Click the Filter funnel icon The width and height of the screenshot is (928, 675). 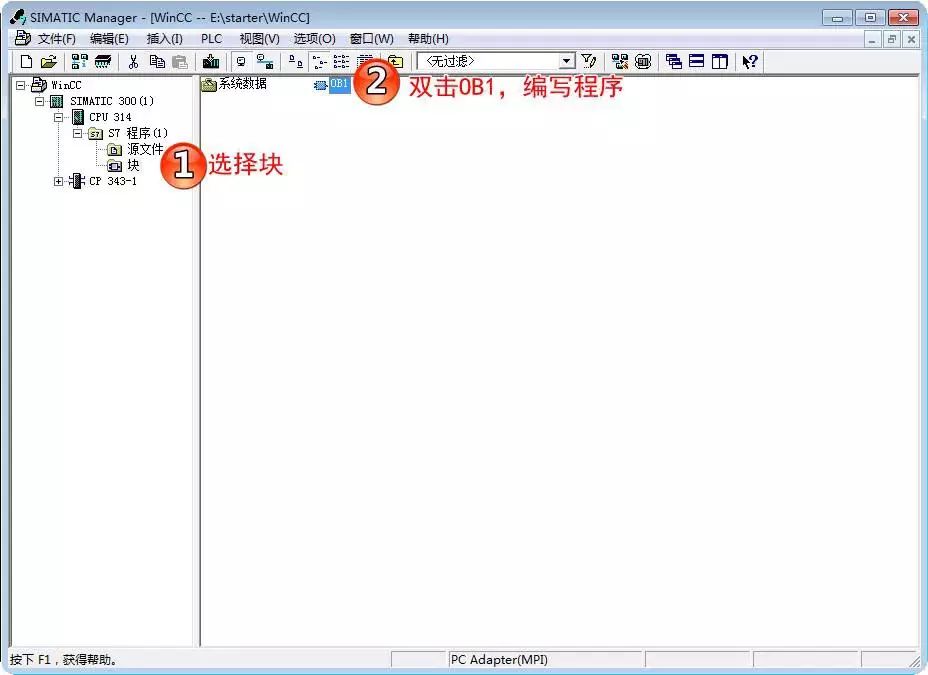point(588,62)
